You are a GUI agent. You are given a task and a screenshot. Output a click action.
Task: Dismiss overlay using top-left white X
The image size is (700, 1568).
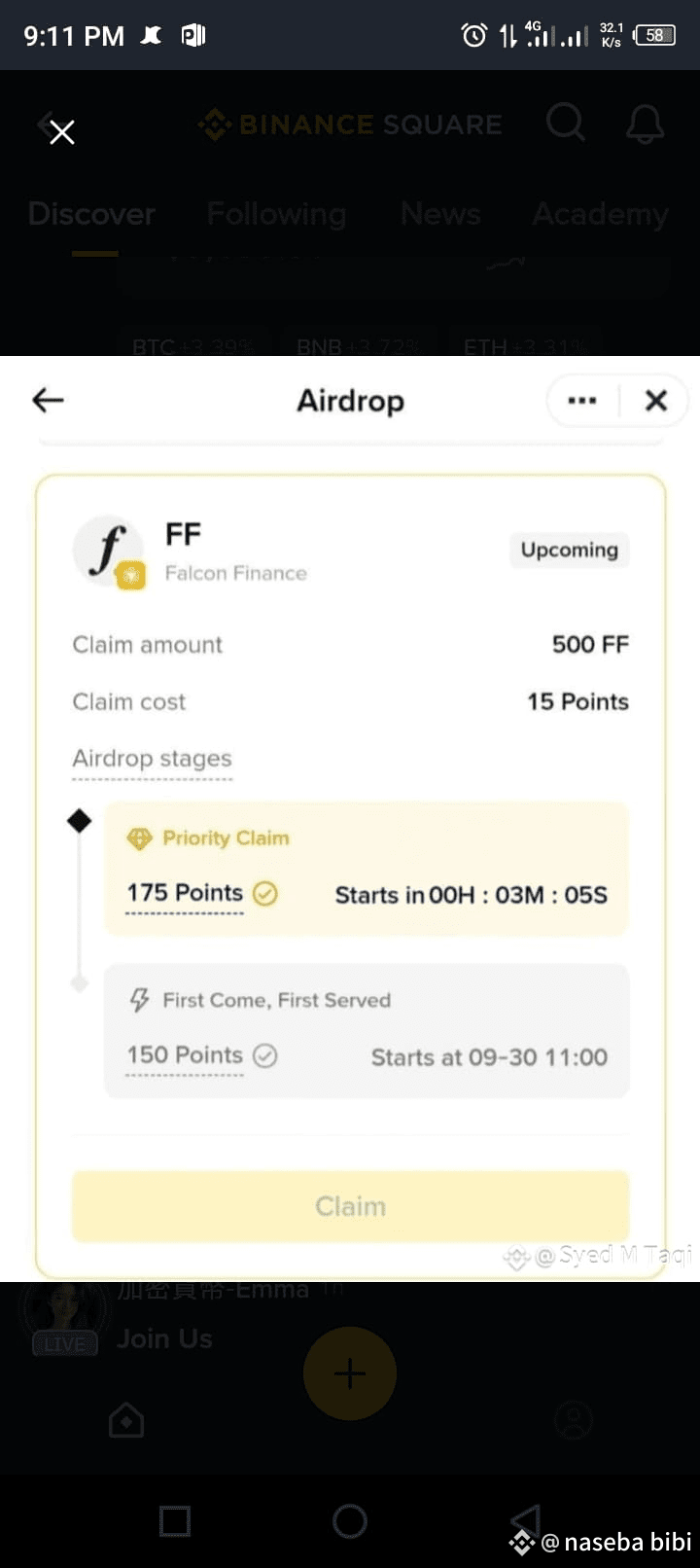62,132
